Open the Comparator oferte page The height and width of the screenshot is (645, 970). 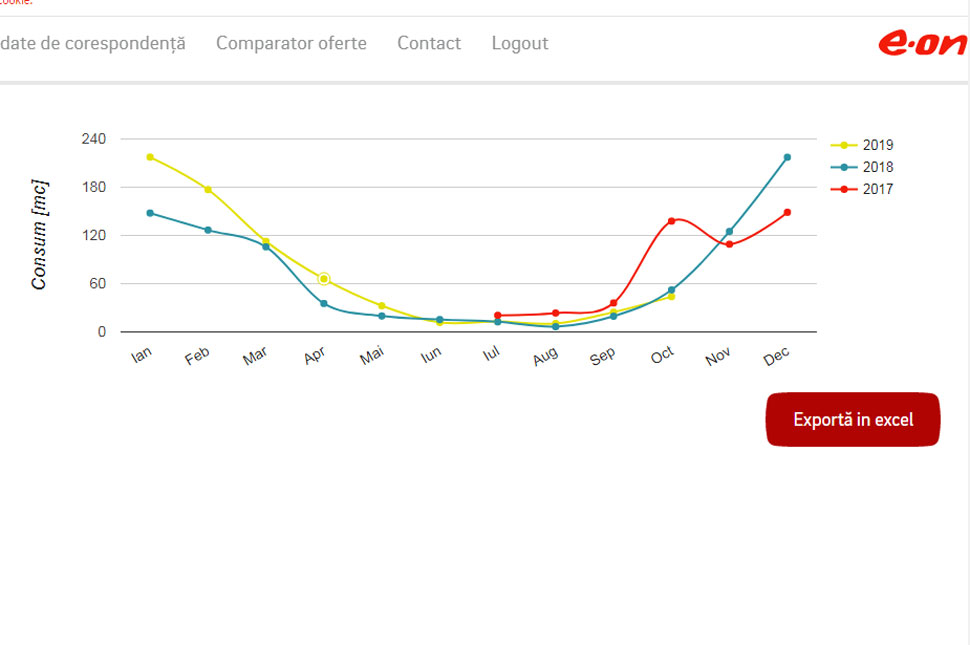[291, 43]
